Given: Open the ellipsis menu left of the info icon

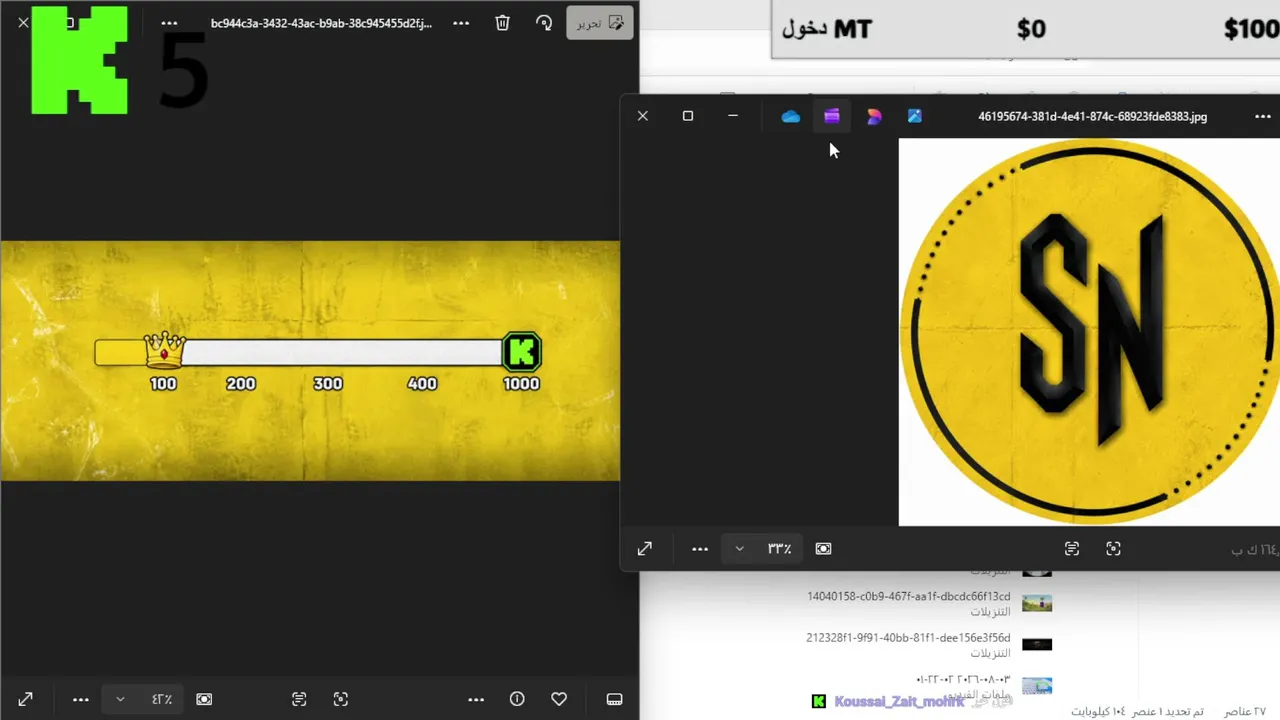Looking at the screenshot, I should click(476, 699).
